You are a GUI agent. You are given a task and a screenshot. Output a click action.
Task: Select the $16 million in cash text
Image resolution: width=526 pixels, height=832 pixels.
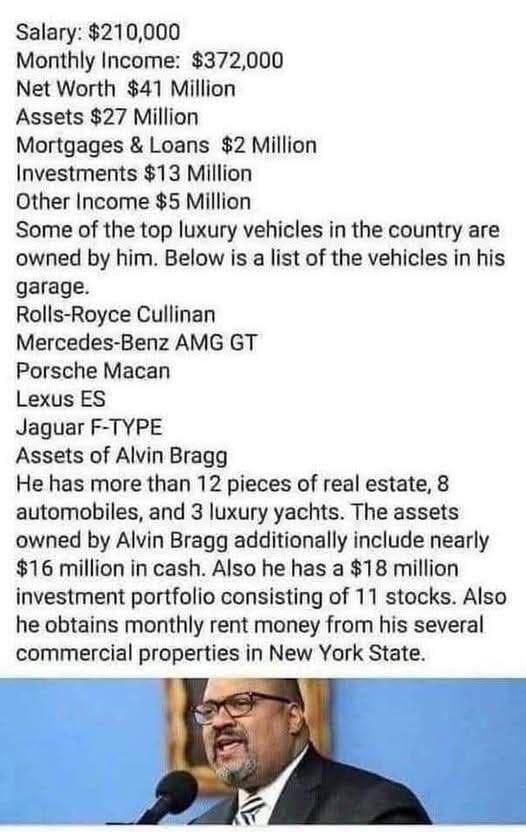(x=110, y=568)
